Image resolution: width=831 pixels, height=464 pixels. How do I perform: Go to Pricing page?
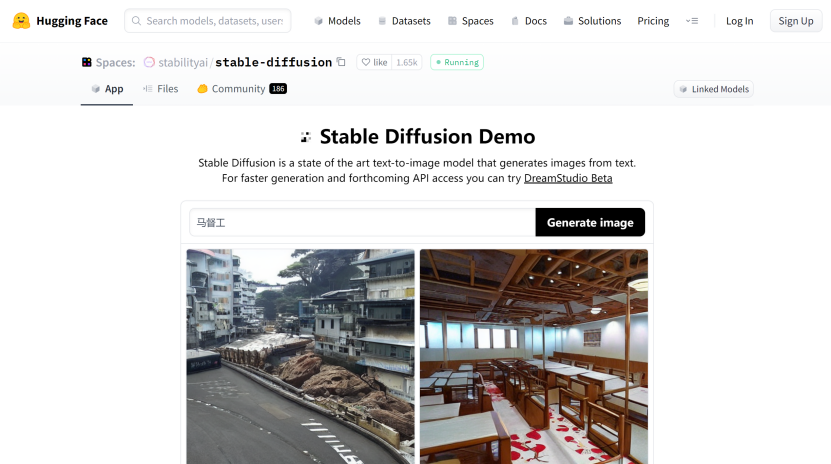653,21
